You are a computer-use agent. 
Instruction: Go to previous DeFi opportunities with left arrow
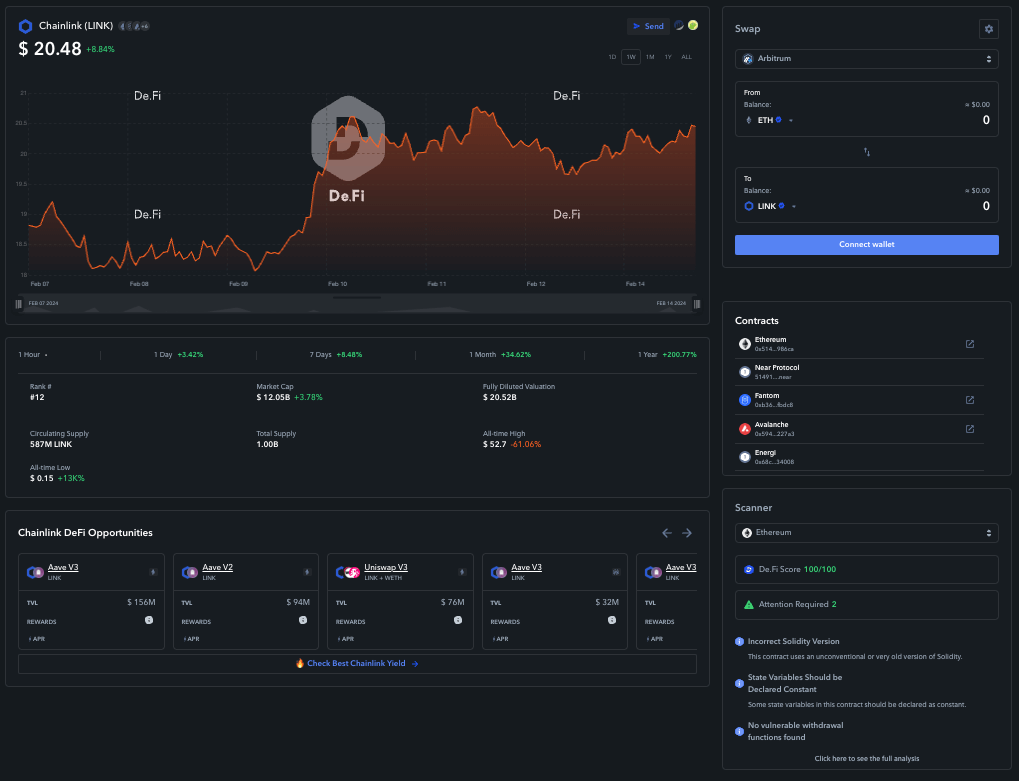click(667, 533)
